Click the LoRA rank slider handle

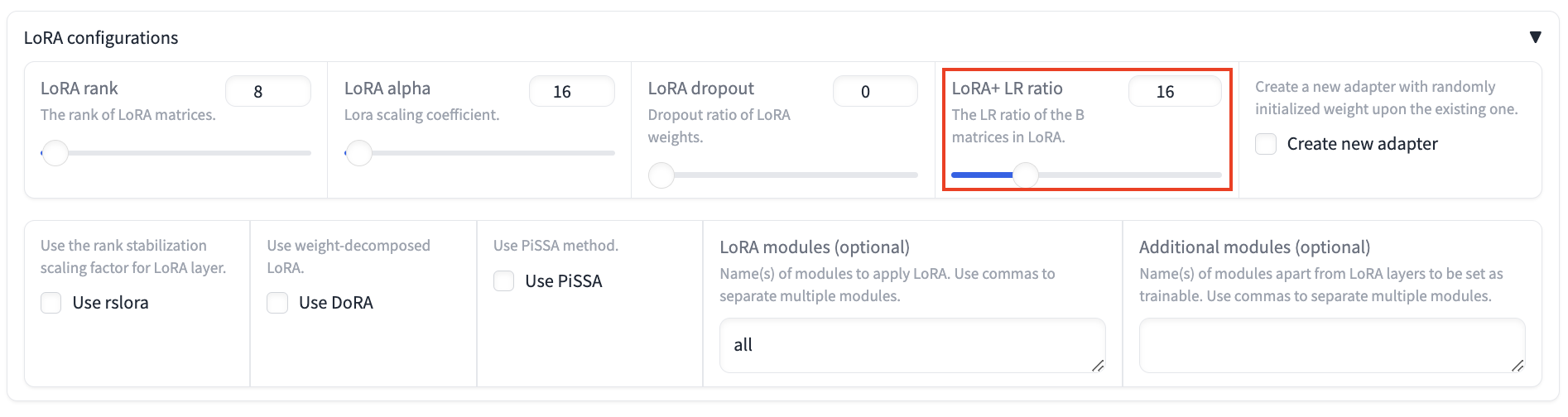pos(55,153)
